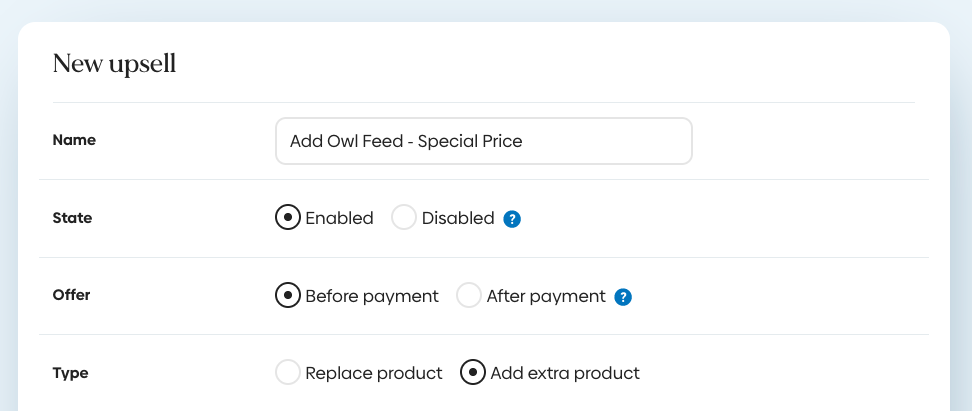
Task: Select the Enabled radio button circle
Action: click(x=288, y=218)
